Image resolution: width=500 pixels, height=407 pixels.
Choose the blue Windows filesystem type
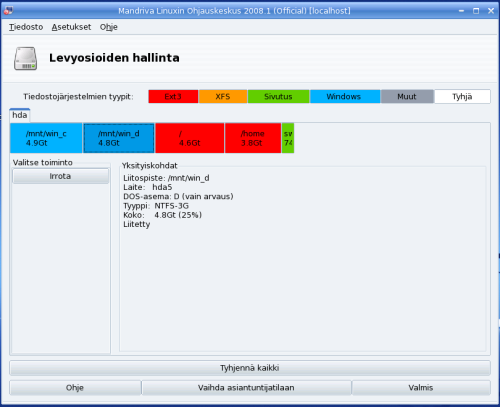click(x=345, y=97)
